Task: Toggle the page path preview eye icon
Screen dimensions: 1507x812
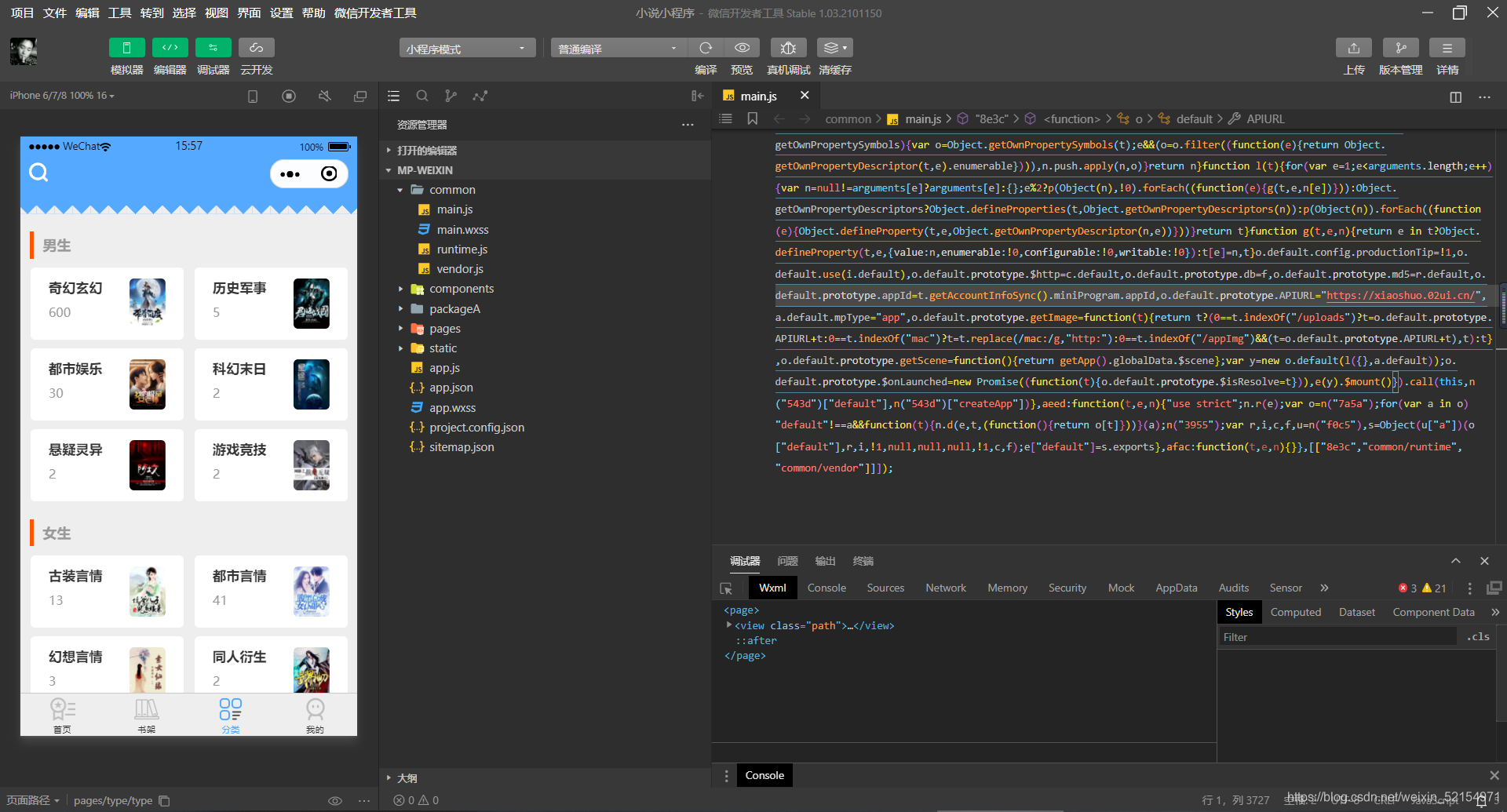Action: [335, 801]
